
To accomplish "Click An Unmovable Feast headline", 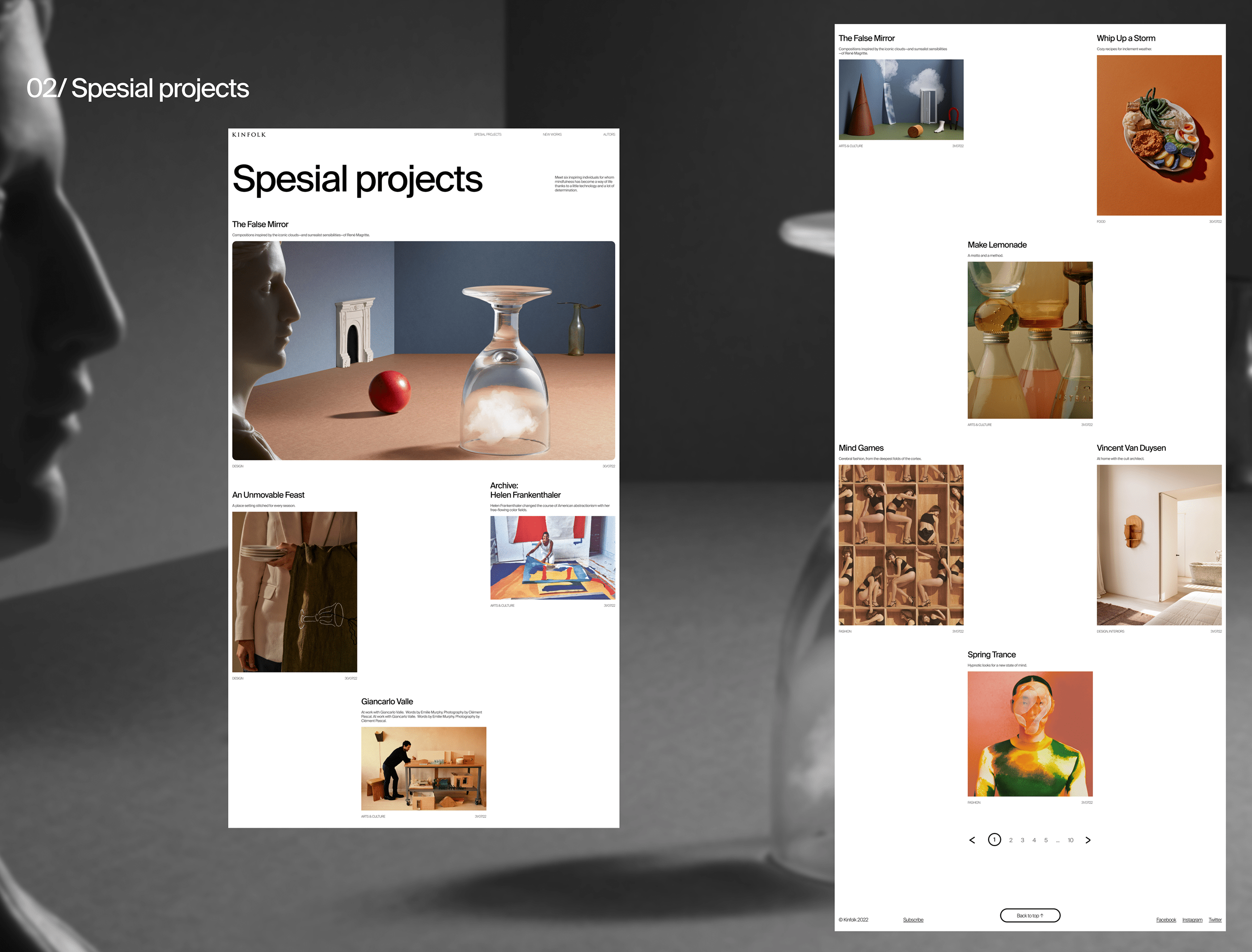I will tap(268, 495).
